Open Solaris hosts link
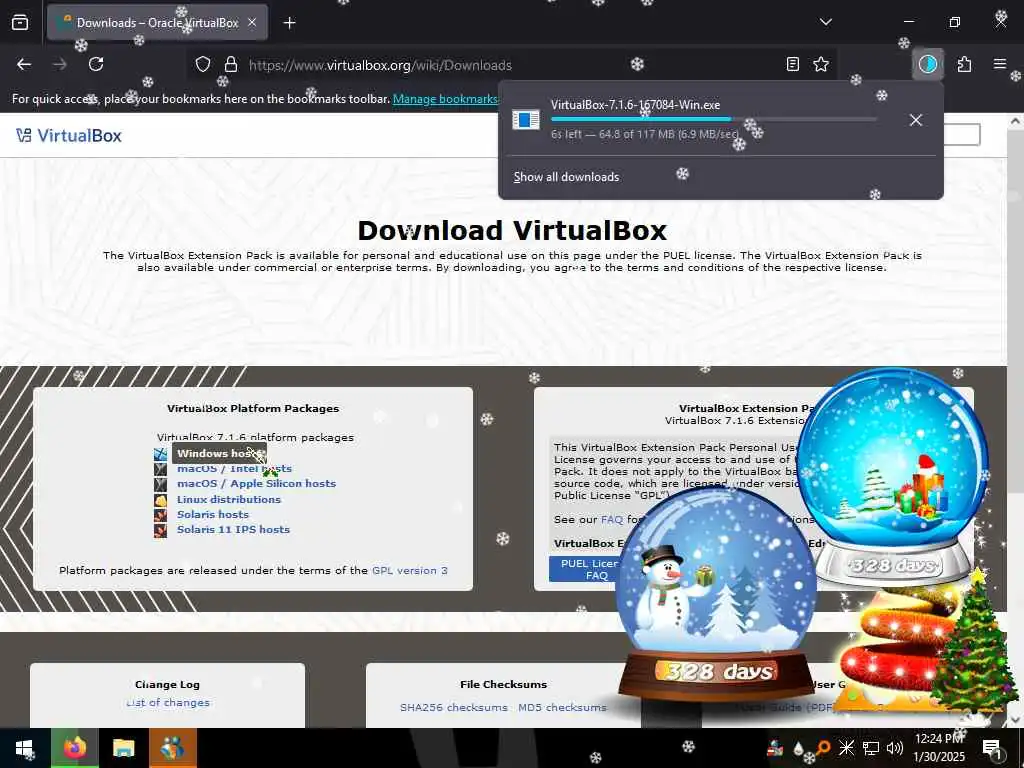 click(x=213, y=514)
